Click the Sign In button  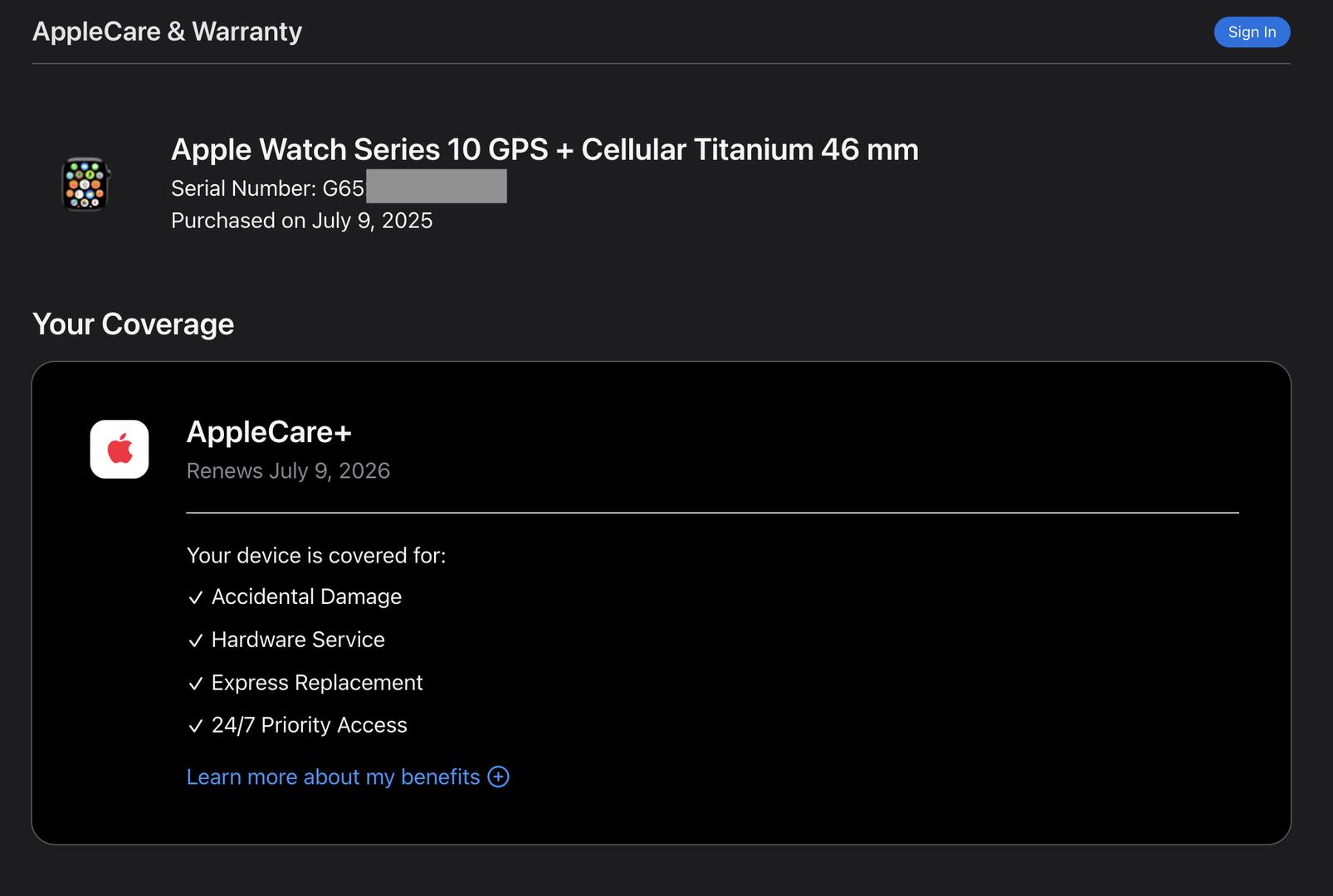(x=1252, y=32)
